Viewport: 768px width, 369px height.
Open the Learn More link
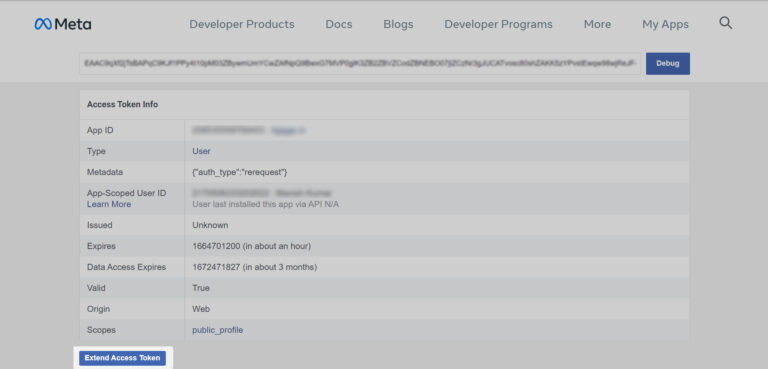point(109,204)
